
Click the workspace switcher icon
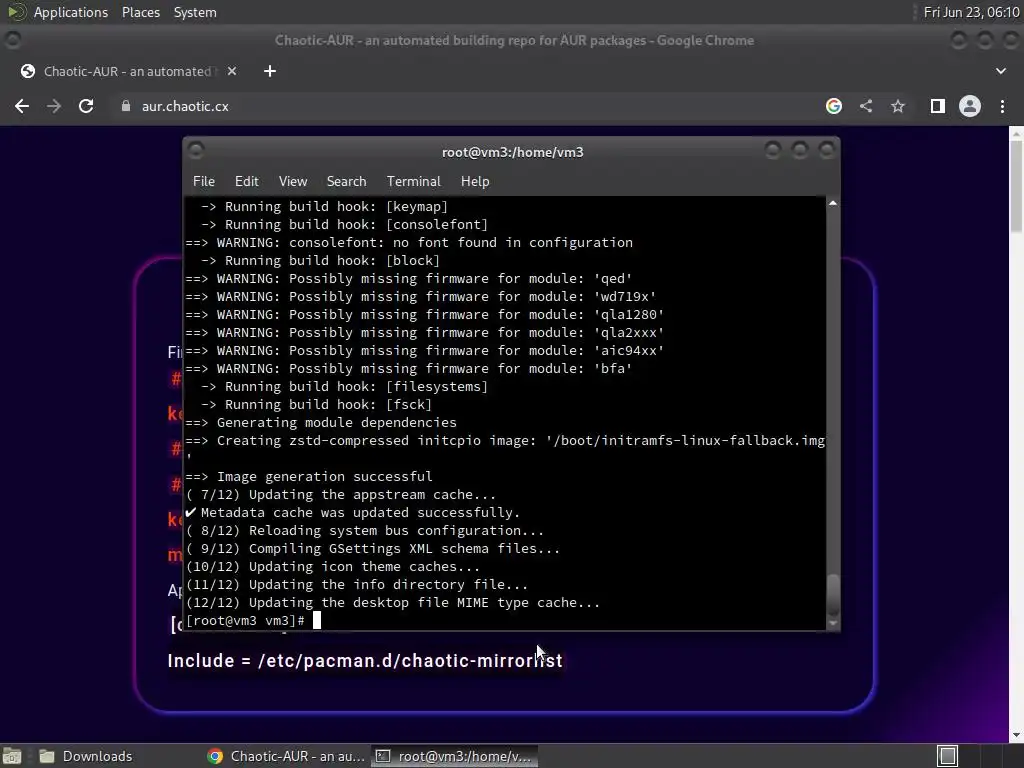pyautogui.click(x=948, y=756)
